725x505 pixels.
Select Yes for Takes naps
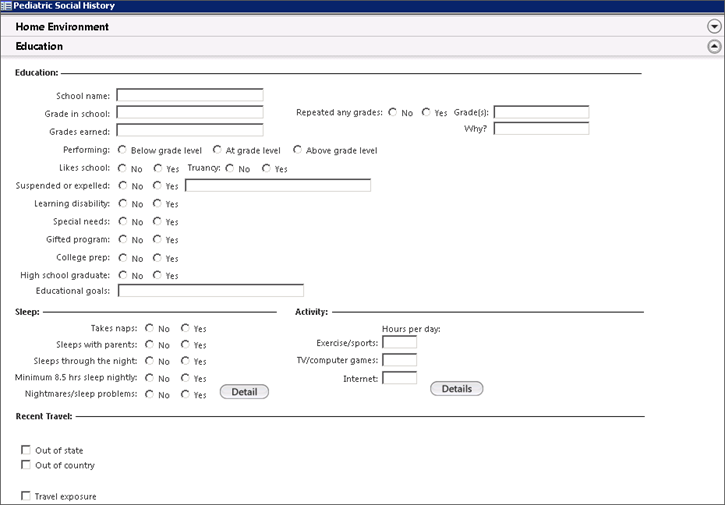click(x=186, y=327)
